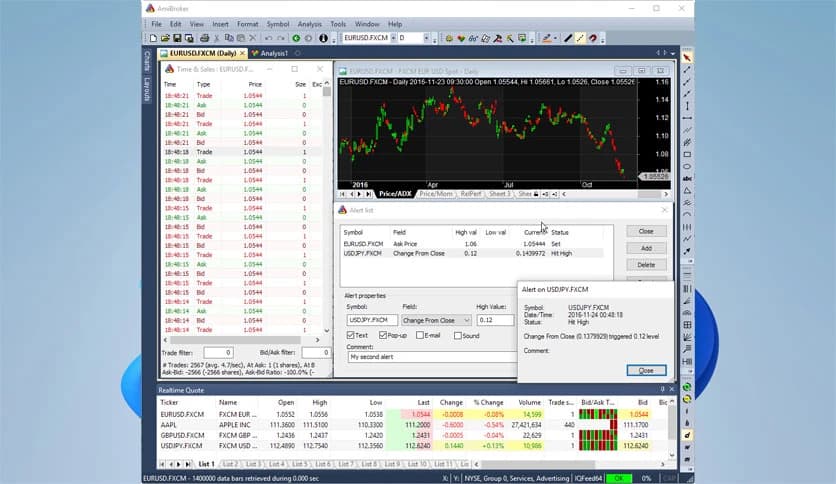Screen dimensions: 836x484
Task: Select the vertical line drawing tool
Action: (x=687, y=106)
